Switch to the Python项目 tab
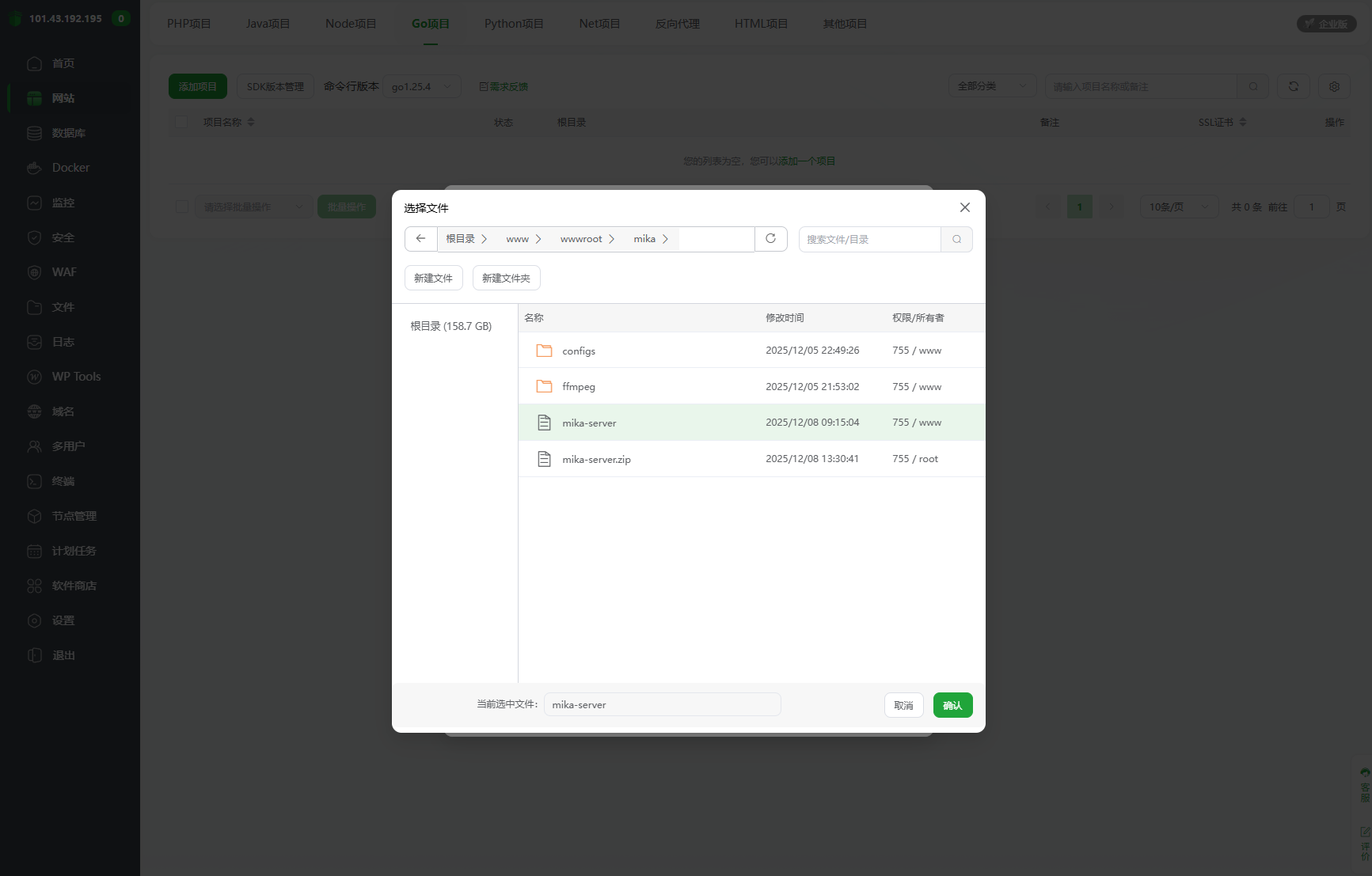Screen dimensions: 1372x876 click(x=514, y=24)
